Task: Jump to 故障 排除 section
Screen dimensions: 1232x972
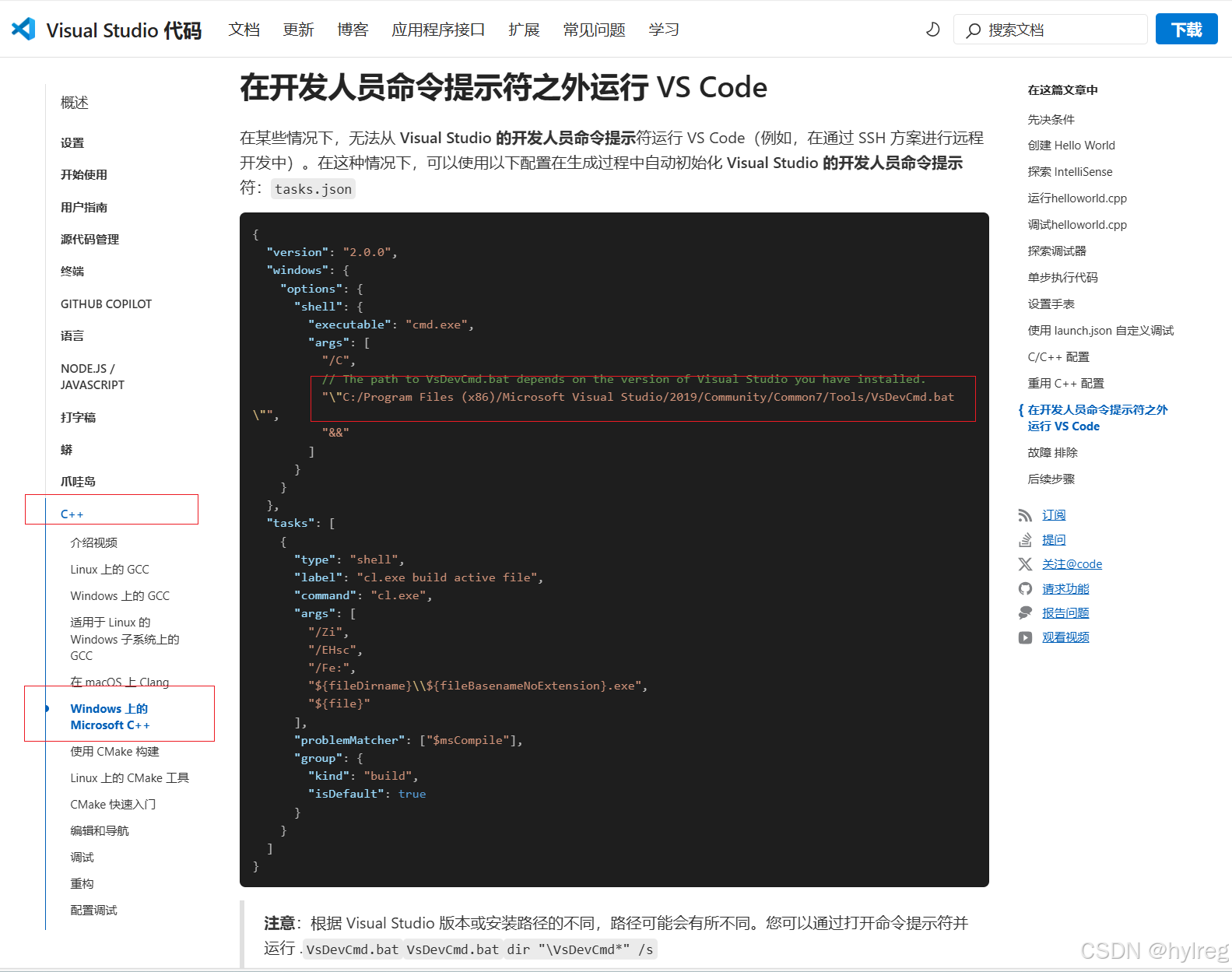Action: tap(1053, 453)
